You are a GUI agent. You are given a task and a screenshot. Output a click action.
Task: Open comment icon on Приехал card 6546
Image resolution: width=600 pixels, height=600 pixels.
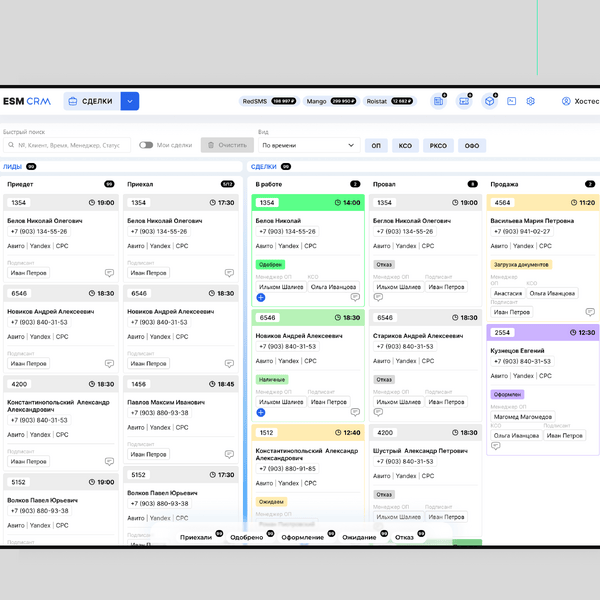[229, 364]
